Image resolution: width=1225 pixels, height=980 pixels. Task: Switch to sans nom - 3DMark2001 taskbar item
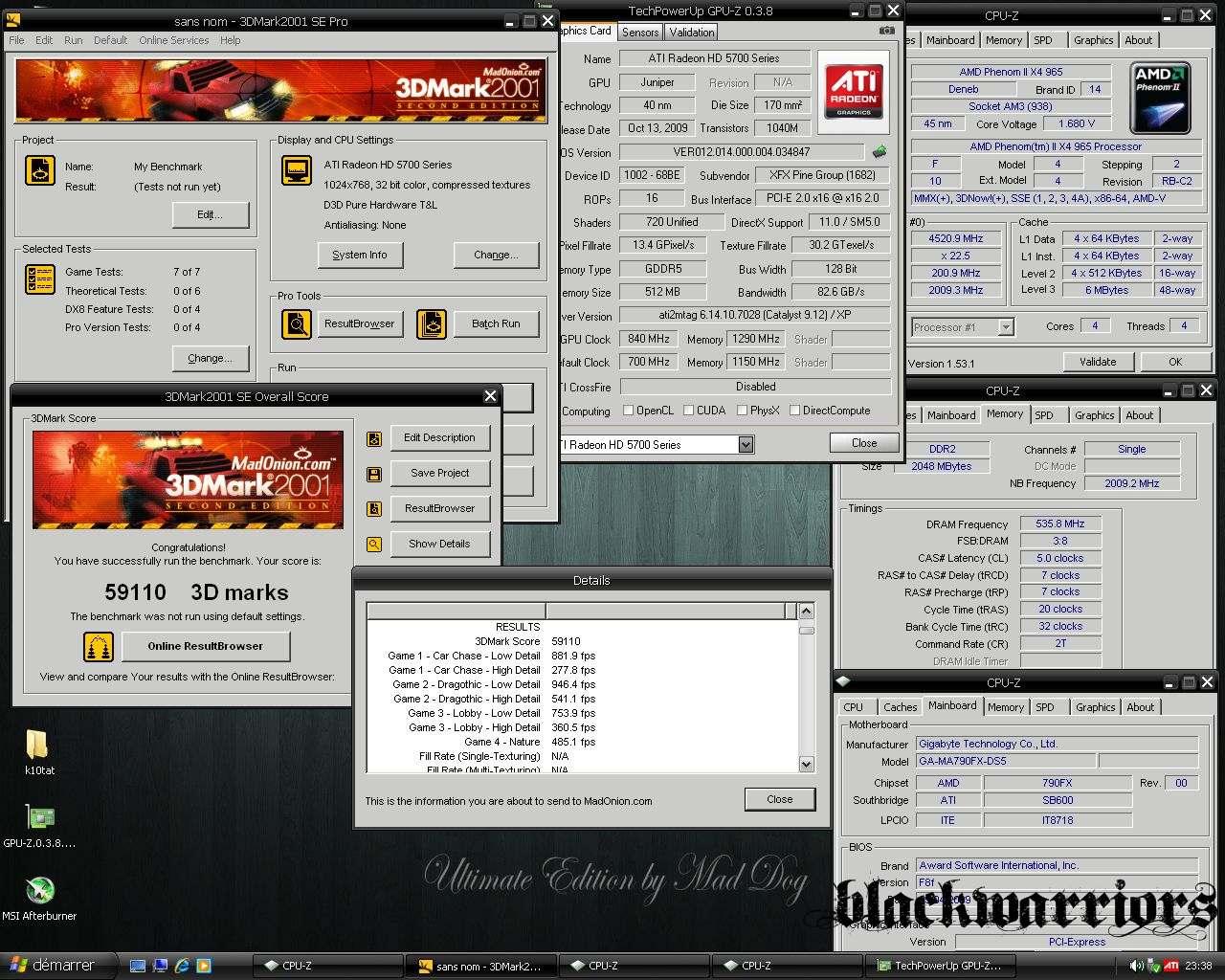(480, 966)
